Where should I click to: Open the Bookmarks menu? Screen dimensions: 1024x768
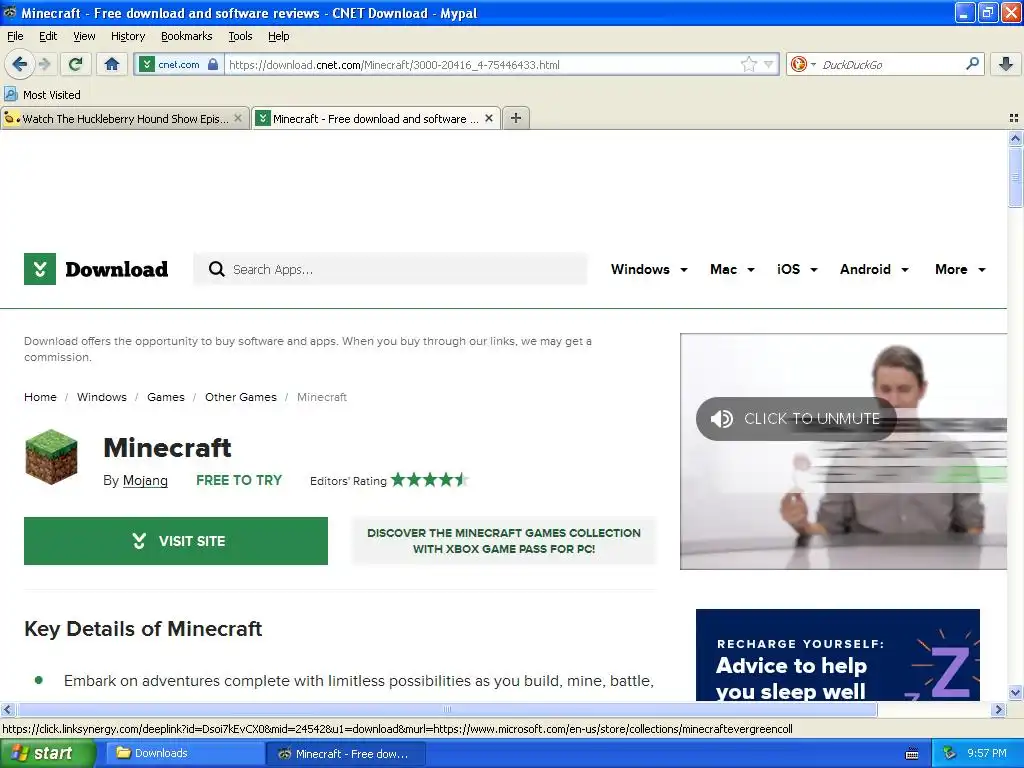tap(187, 36)
